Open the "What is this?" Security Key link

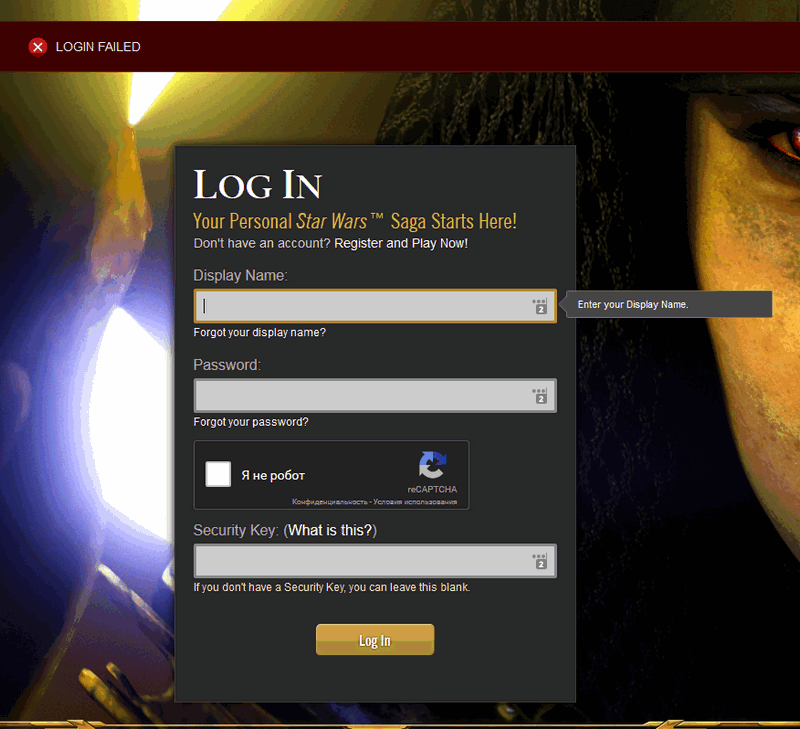pos(330,530)
